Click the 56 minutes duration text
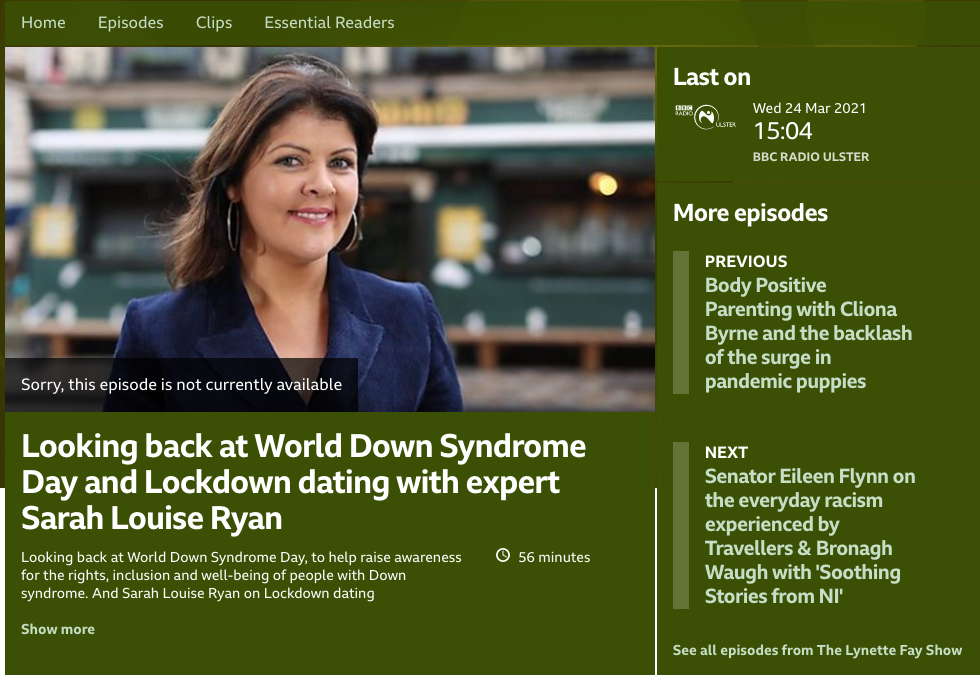The width and height of the screenshot is (980, 678). (x=554, y=557)
